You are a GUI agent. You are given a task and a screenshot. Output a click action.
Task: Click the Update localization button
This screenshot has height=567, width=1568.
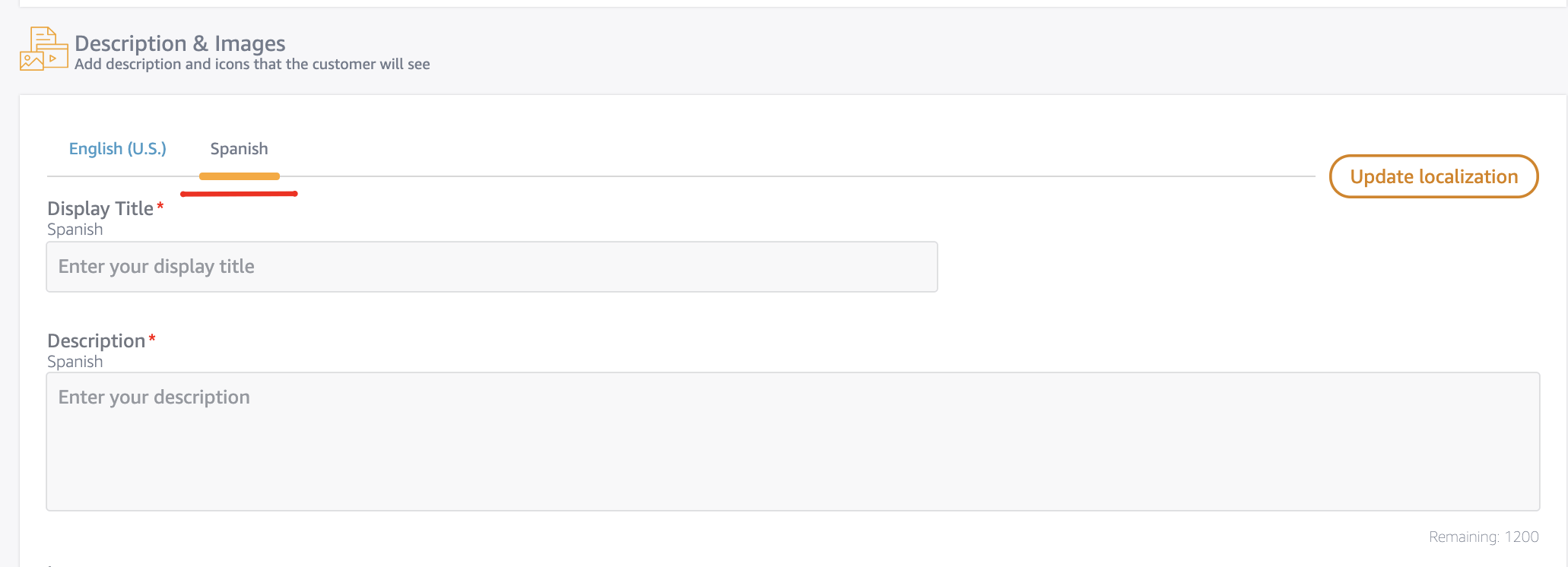[1433, 176]
